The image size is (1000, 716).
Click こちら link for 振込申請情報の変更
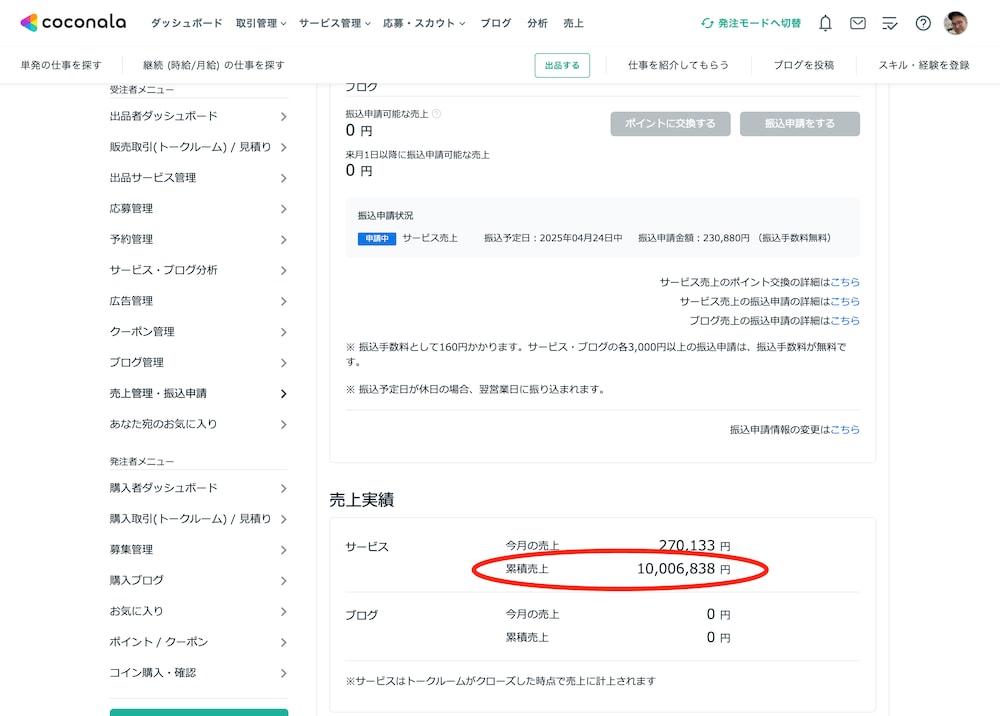(x=845, y=430)
